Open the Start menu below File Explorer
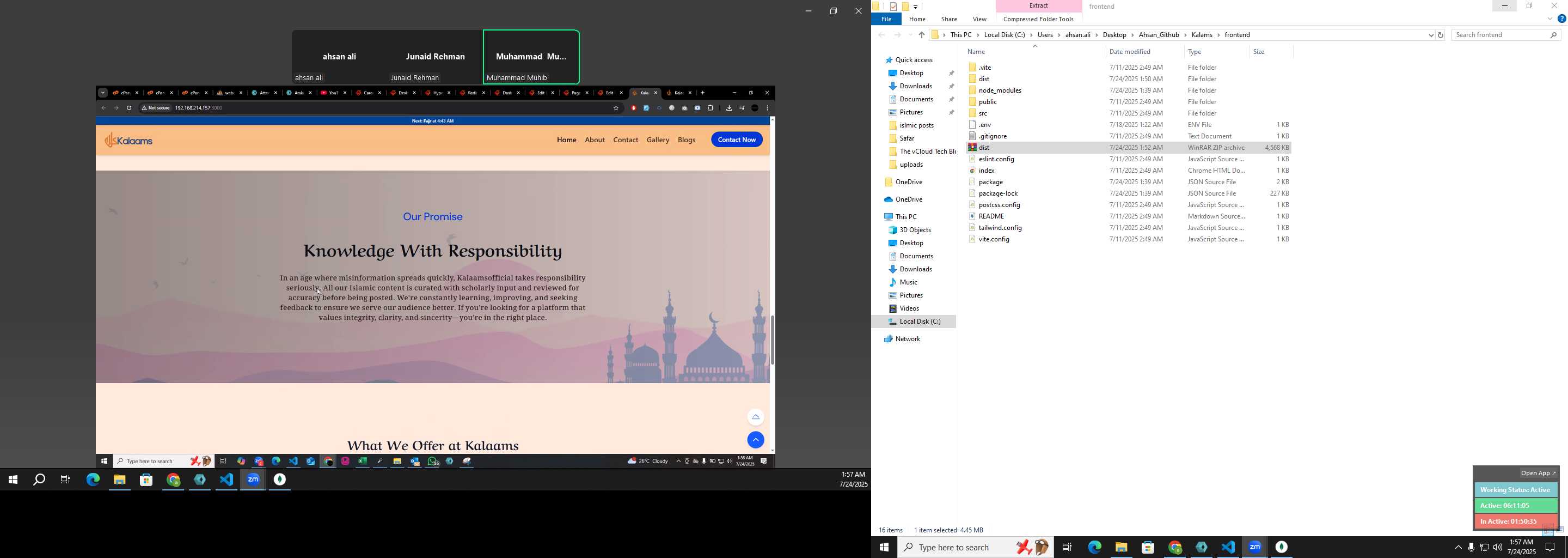The height and width of the screenshot is (558, 1568). (884, 547)
